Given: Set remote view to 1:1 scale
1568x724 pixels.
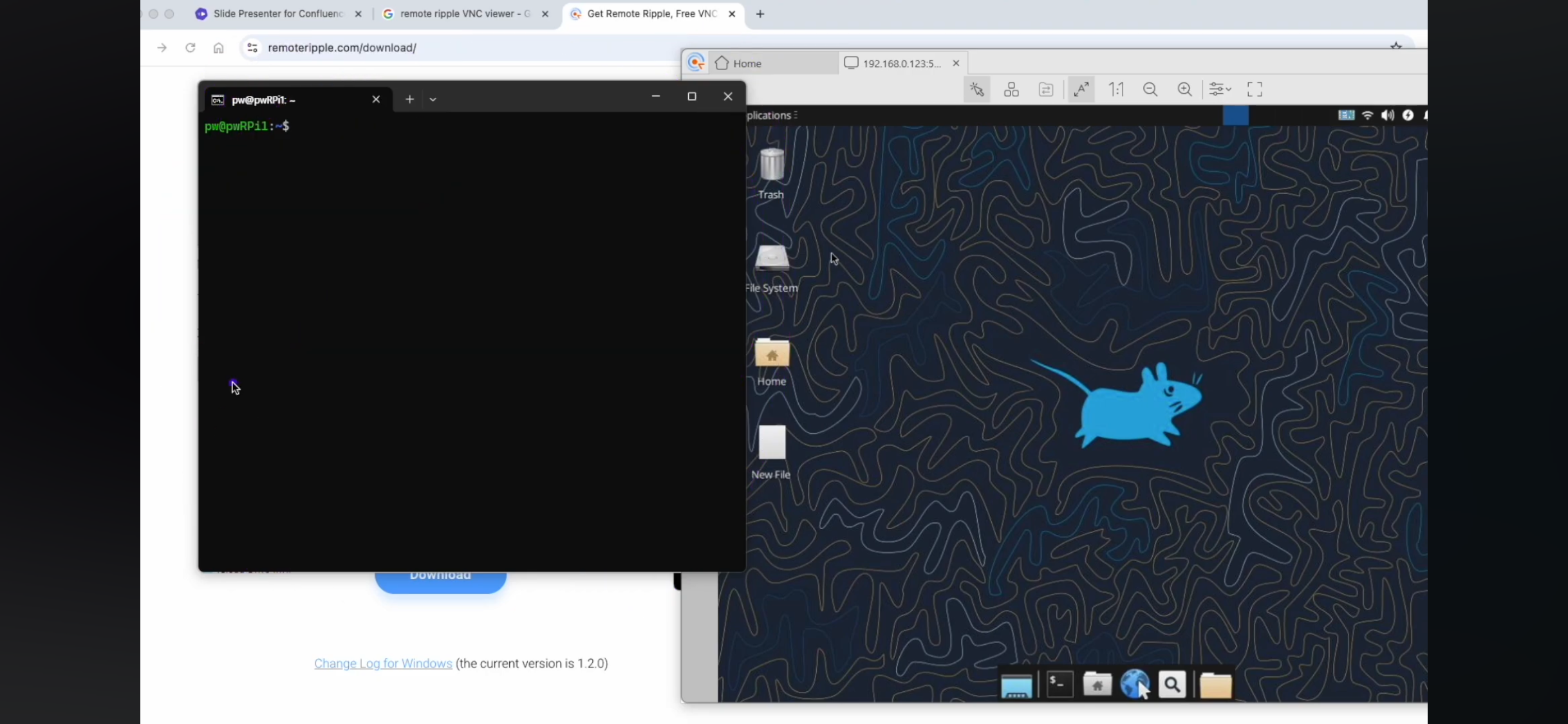Looking at the screenshot, I should pyautogui.click(x=1116, y=89).
